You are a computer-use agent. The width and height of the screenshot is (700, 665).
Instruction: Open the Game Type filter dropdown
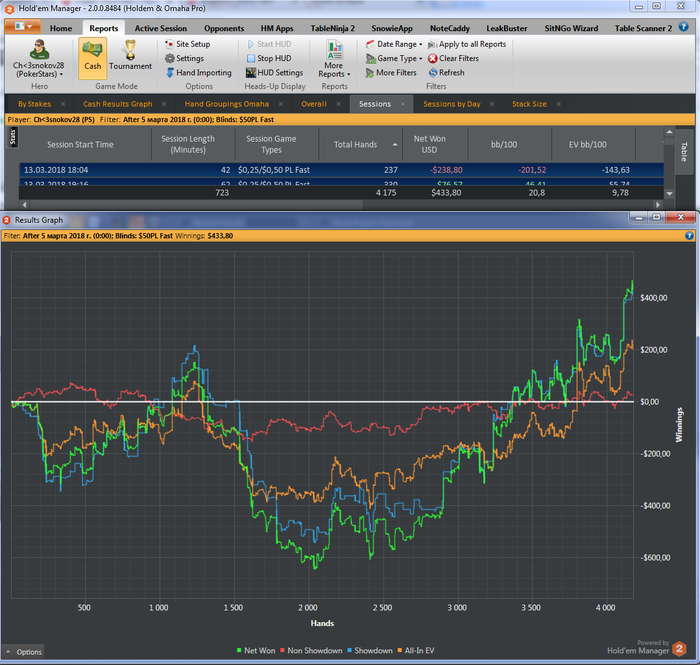pos(394,58)
